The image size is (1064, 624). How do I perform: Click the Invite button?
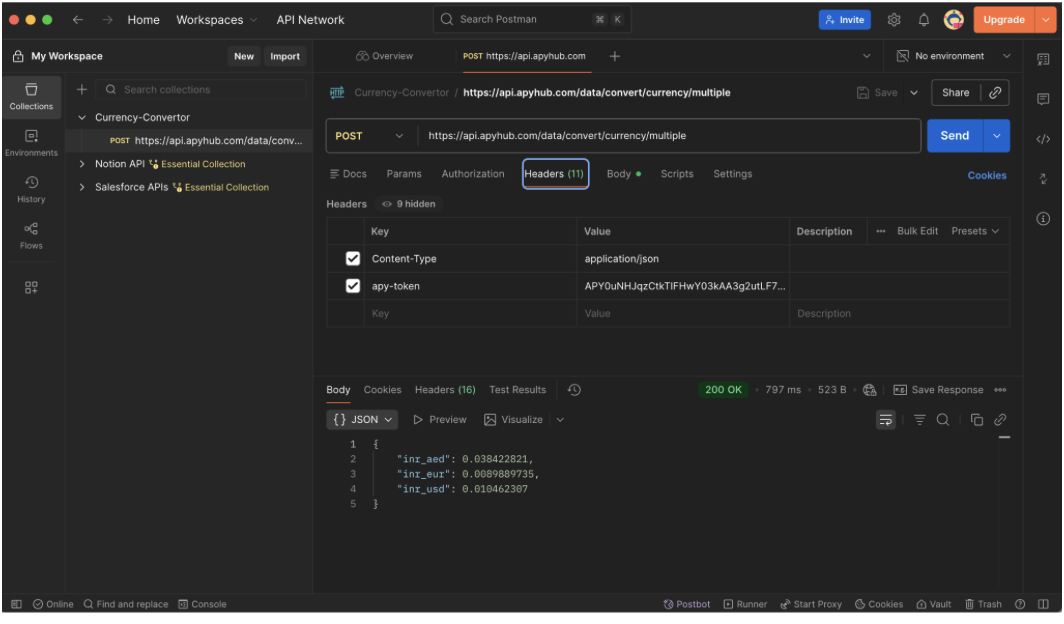845,20
